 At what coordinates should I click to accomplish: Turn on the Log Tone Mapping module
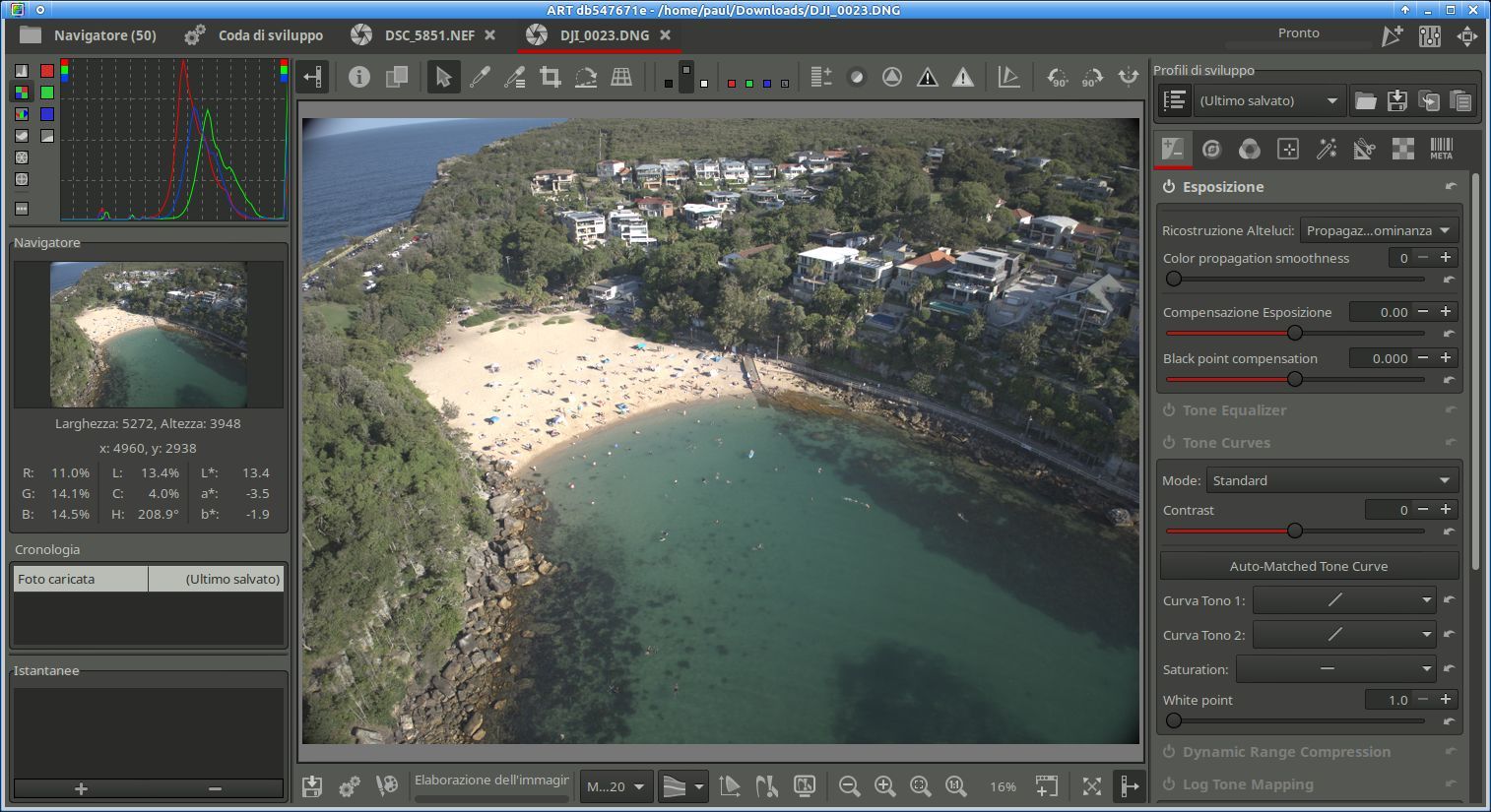(1169, 784)
